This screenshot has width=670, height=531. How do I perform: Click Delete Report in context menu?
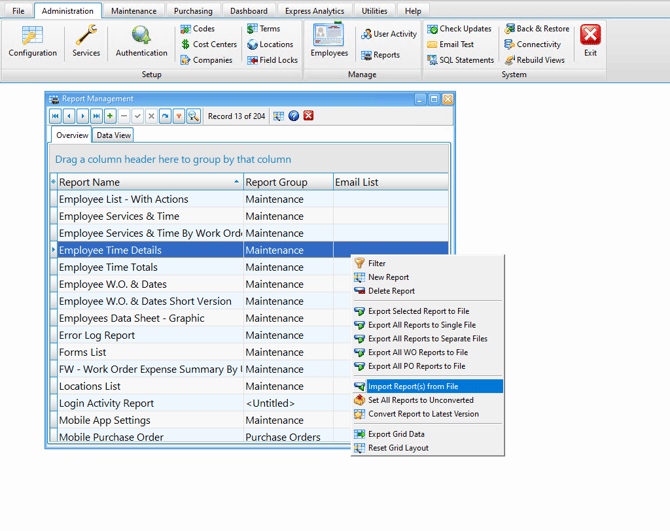pyautogui.click(x=391, y=291)
